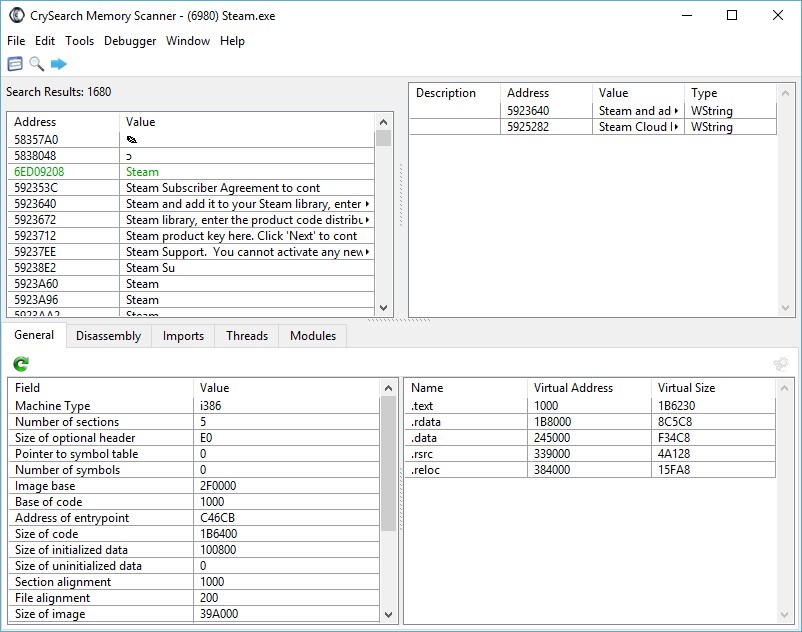Select the .rsrc section row
This screenshot has height=632, width=802.
(x=590, y=454)
